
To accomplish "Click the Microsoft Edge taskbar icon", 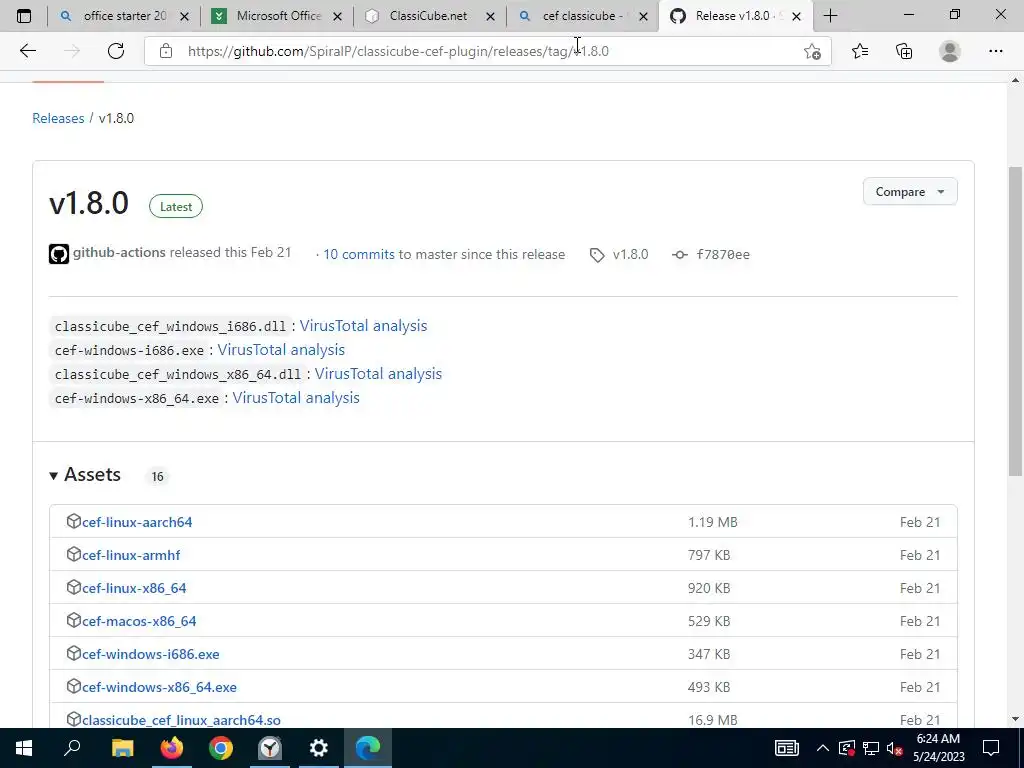I will point(368,748).
